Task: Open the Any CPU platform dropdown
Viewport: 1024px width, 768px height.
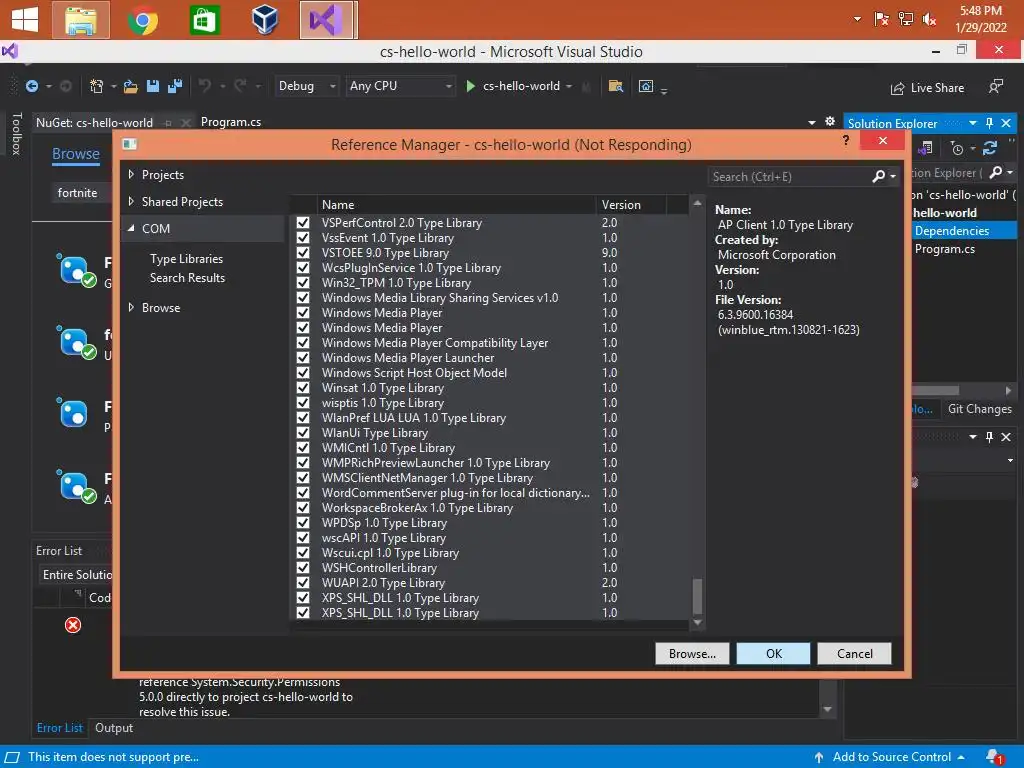Action: (400, 86)
